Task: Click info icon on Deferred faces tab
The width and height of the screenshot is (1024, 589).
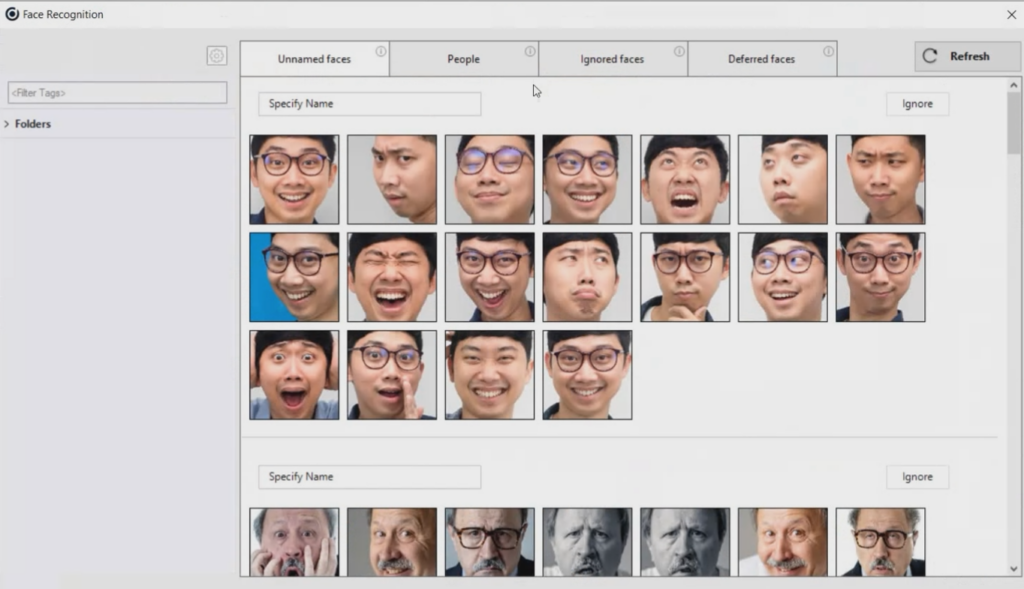Action: coord(828,51)
